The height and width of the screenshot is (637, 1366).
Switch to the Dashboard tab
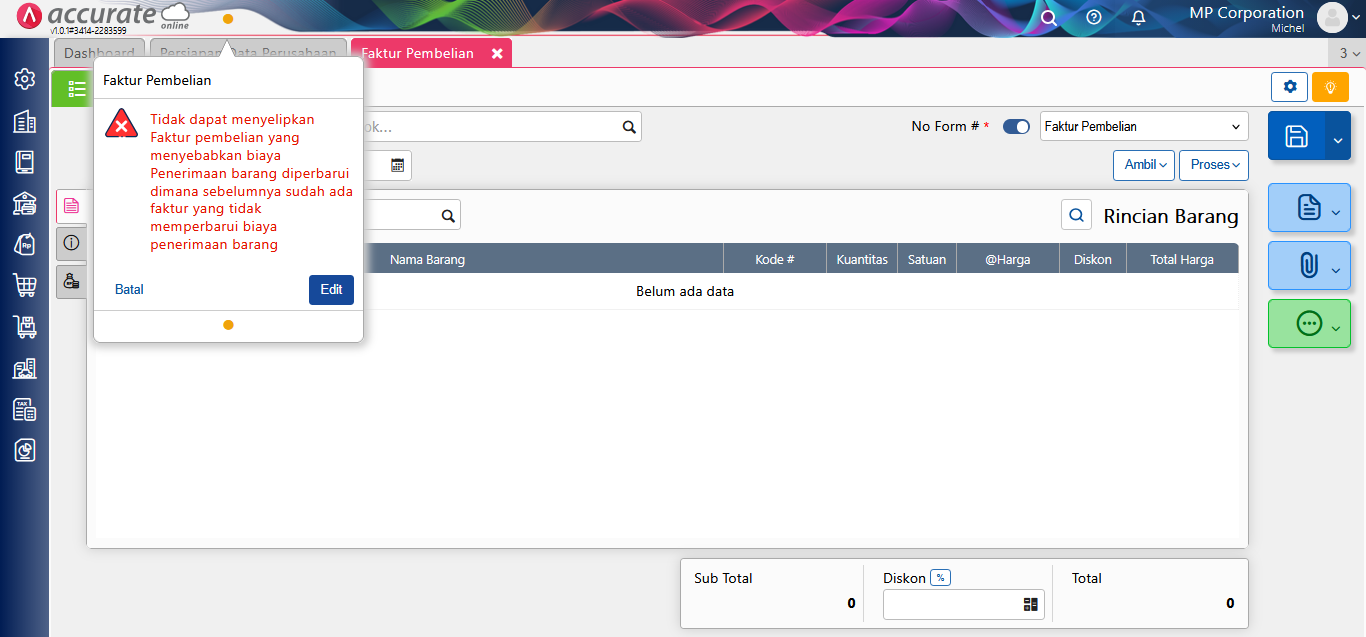(x=99, y=53)
